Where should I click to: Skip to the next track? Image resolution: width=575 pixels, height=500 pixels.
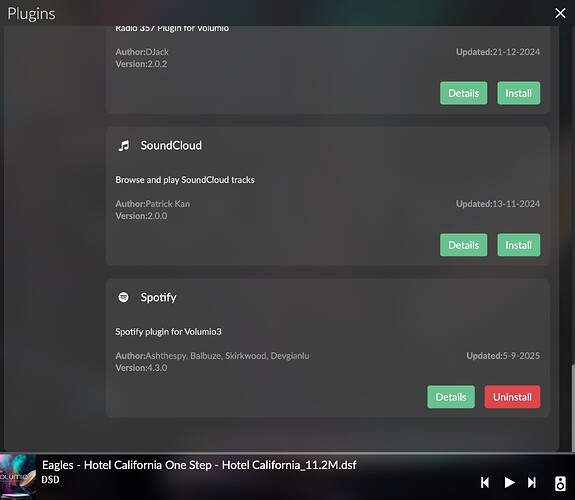pyautogui.click(x=532, y=482)
